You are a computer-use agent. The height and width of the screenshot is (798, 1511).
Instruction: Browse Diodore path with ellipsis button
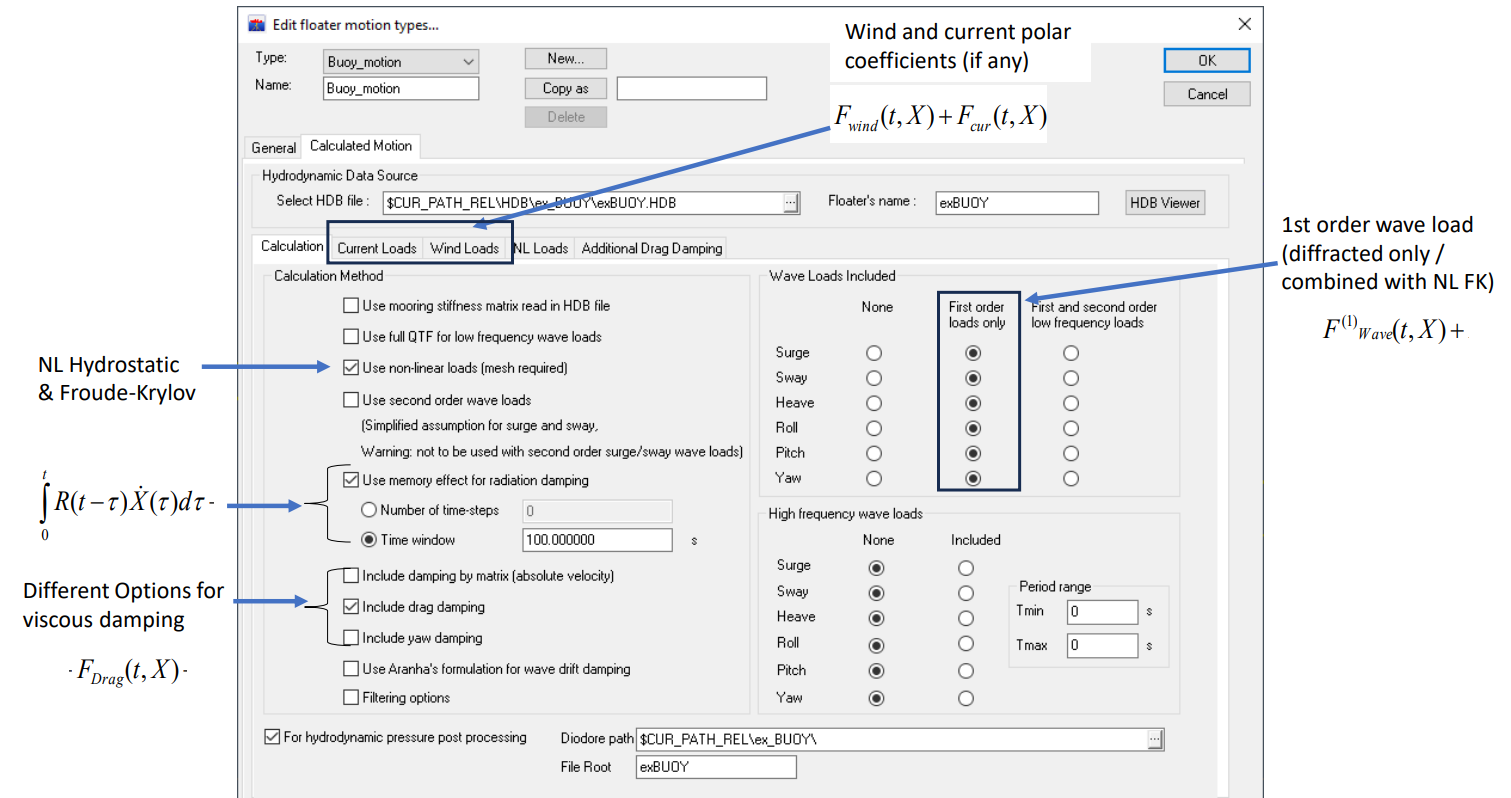point(1156,739)
